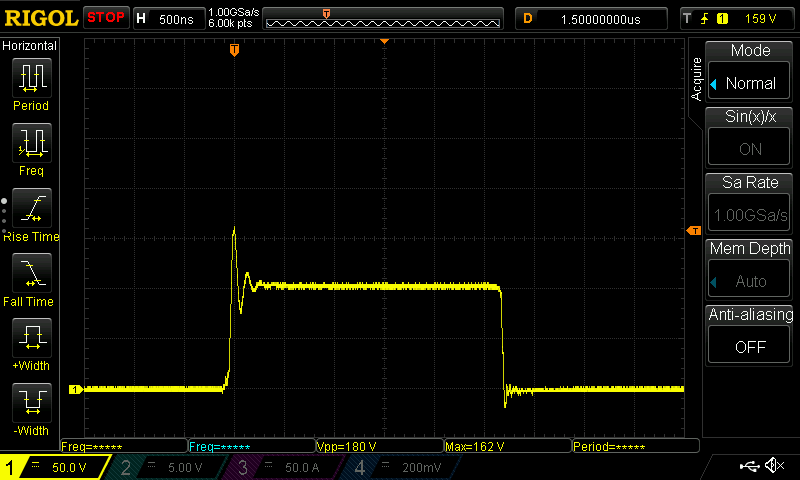The height and width of the screenshot is (480, 800).
Task: Open the Acquire Mode Normal dropdown
Action: [x=750, y=83]
